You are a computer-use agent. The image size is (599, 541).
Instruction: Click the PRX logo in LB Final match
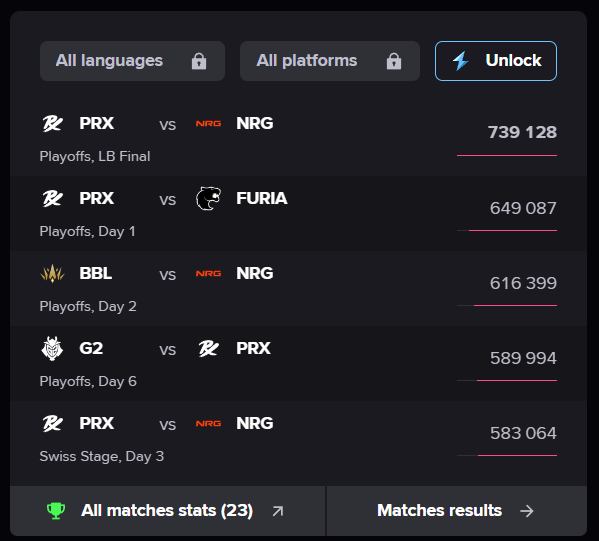52,123
